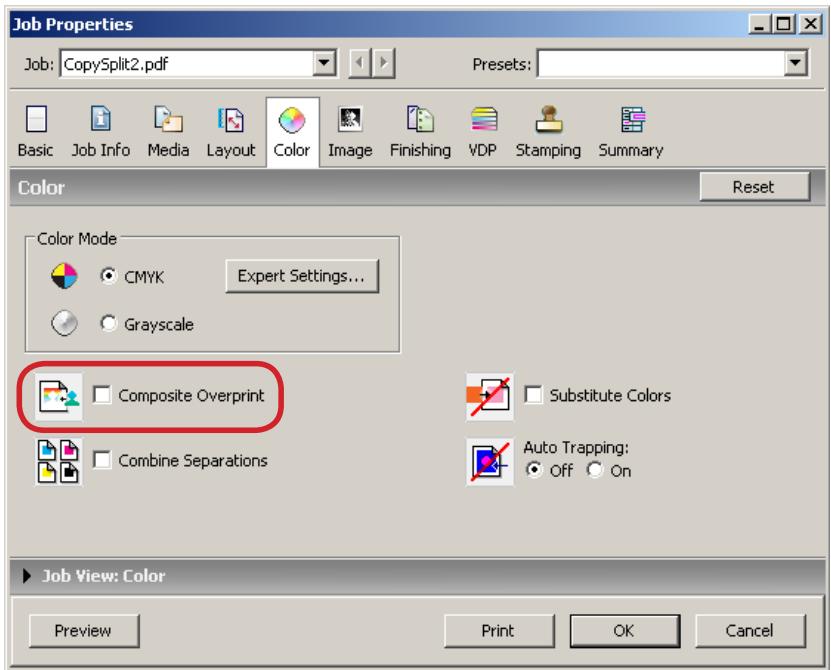831x670 pixels.
Task: Open the Basic tab icon
Action: pyautogui.click(x=36, y=119)
